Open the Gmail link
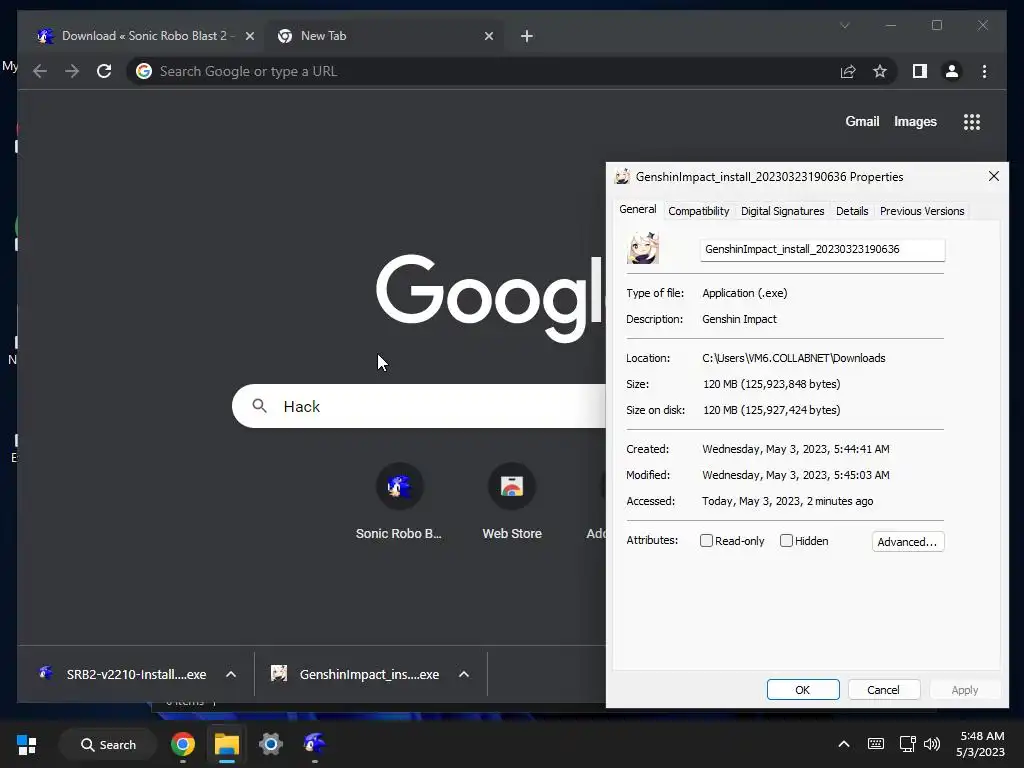1024x768 pixels. (x=862, y=121)
